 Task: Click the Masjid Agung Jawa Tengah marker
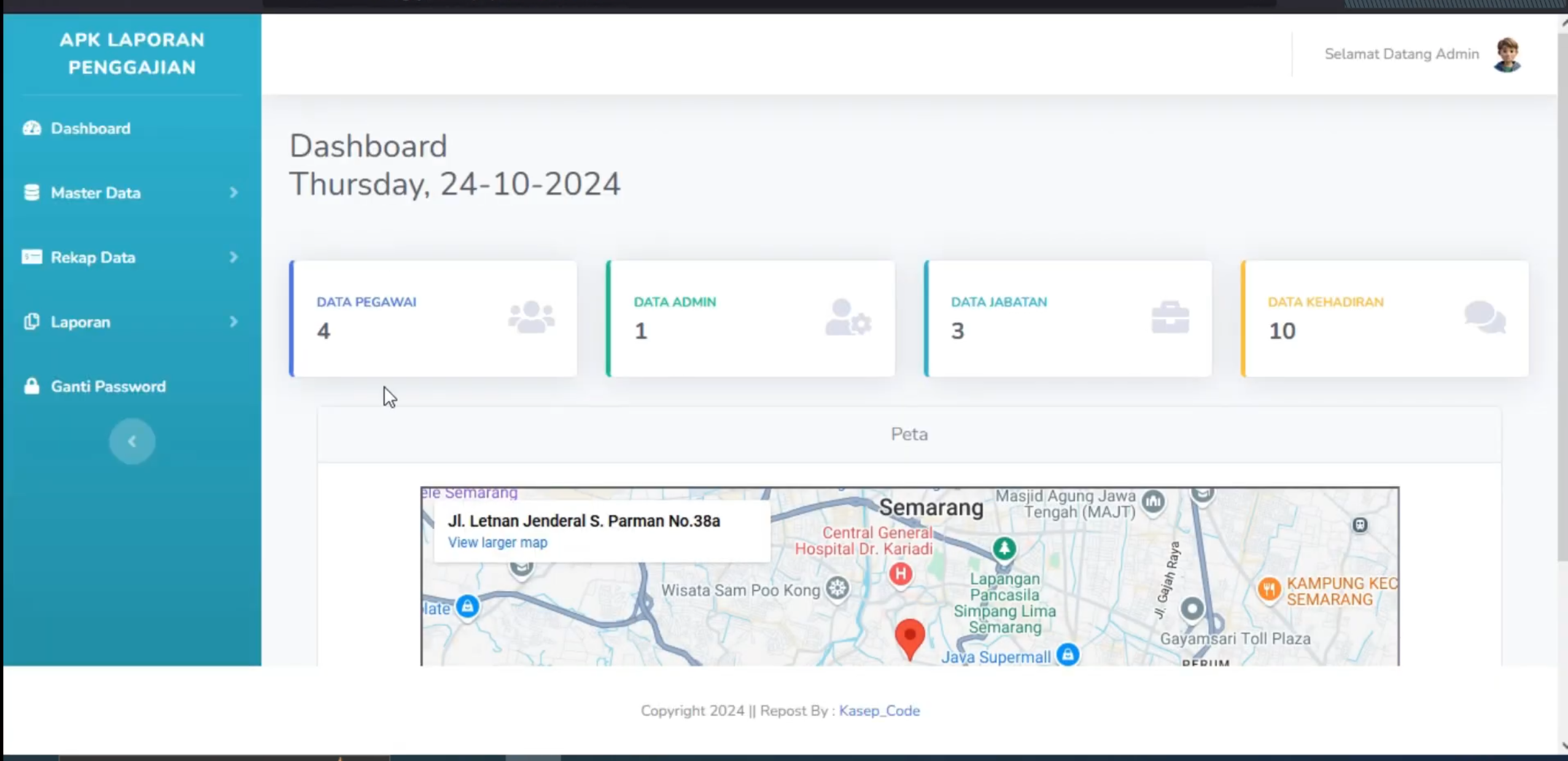(1154, 502)
